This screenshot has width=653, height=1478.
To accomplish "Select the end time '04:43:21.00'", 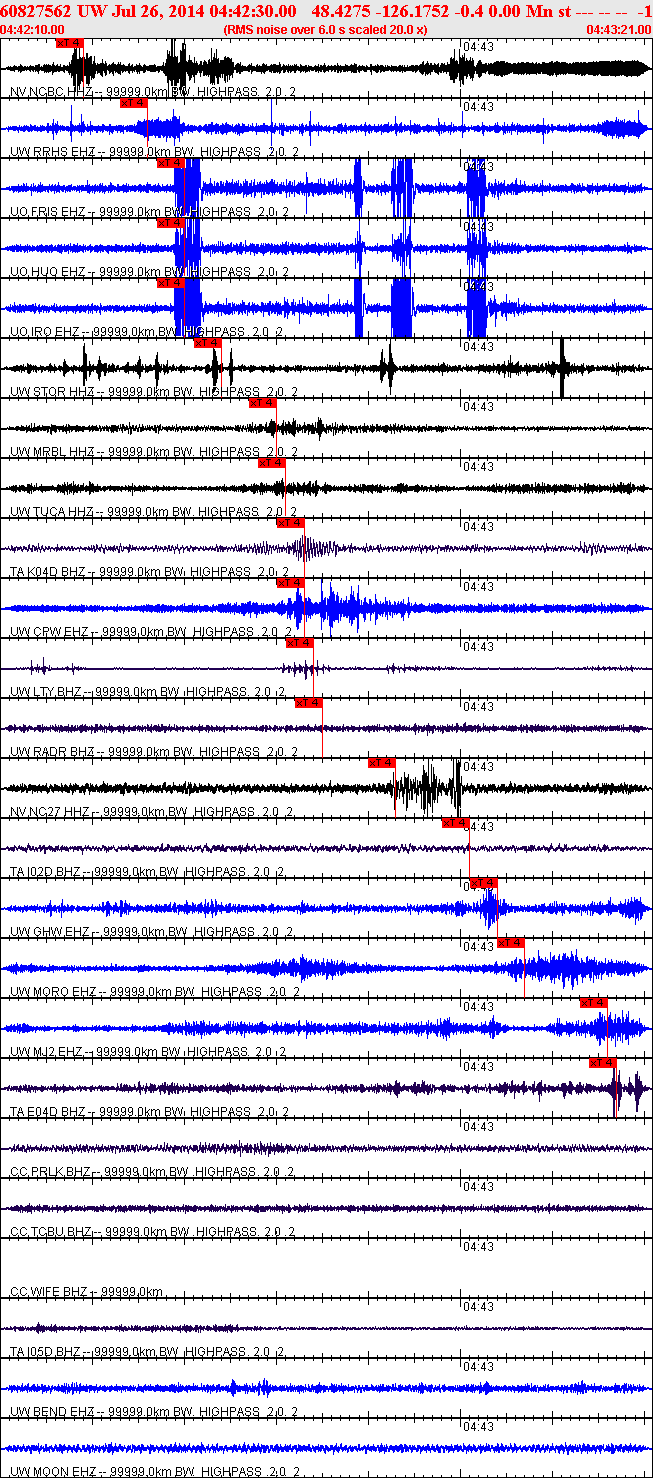I will coord(620,29).
